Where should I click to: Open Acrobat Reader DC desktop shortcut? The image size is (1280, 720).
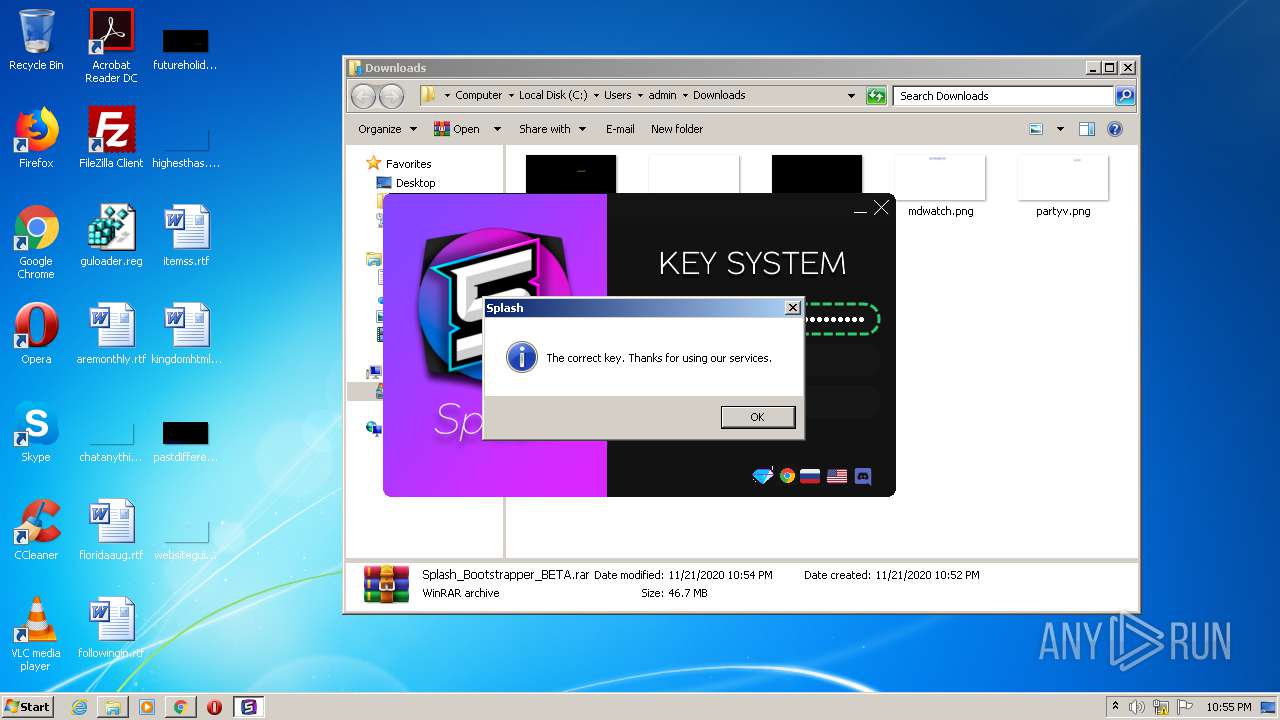coord(111,46)
